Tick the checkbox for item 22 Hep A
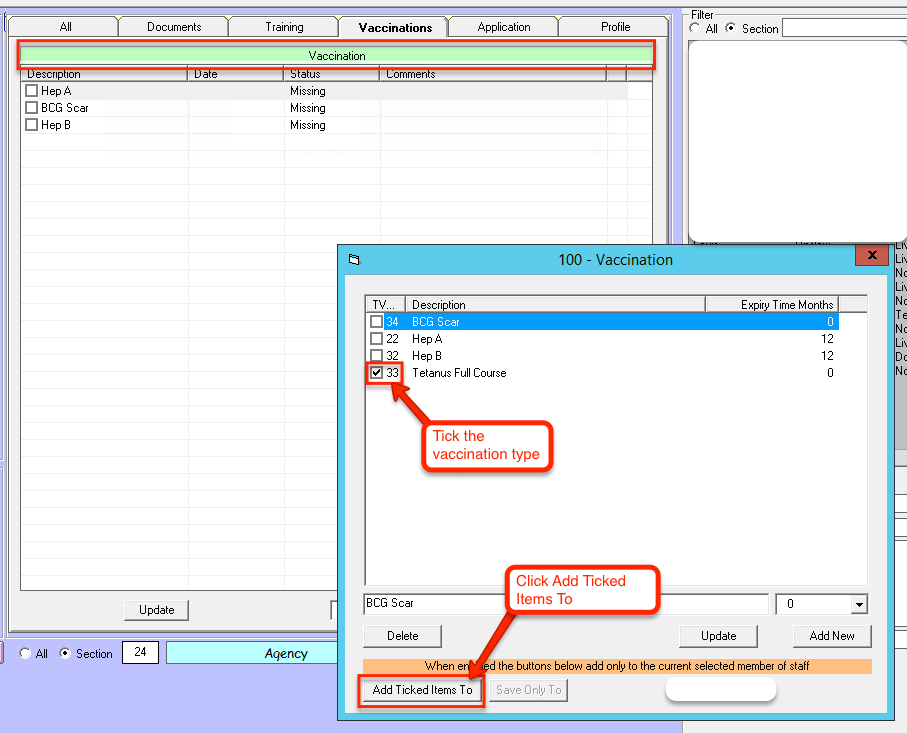The image size is (907, 733). [376, 339]
